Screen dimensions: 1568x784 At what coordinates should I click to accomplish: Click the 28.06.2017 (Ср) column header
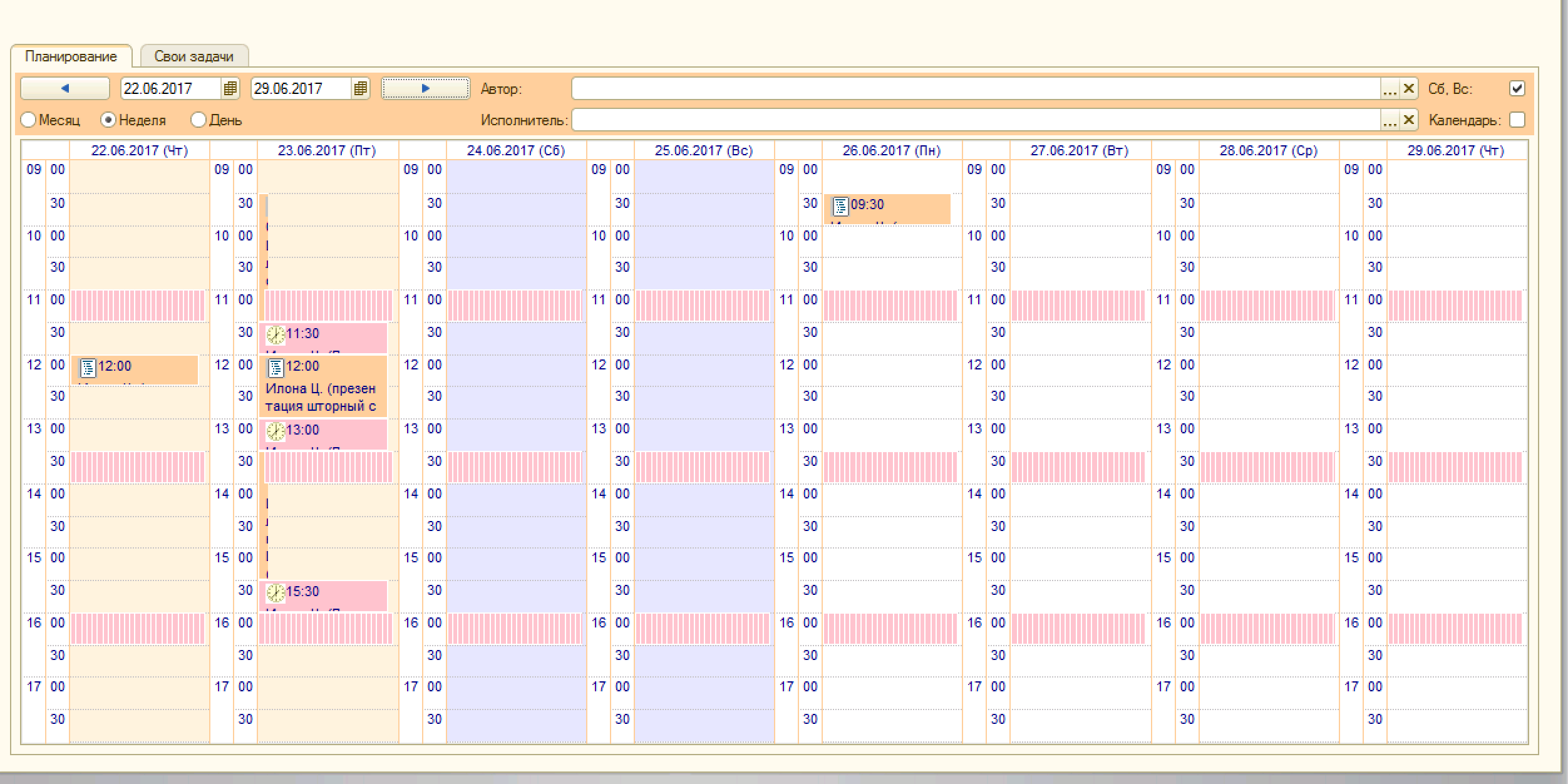(x=1268, y=150)
